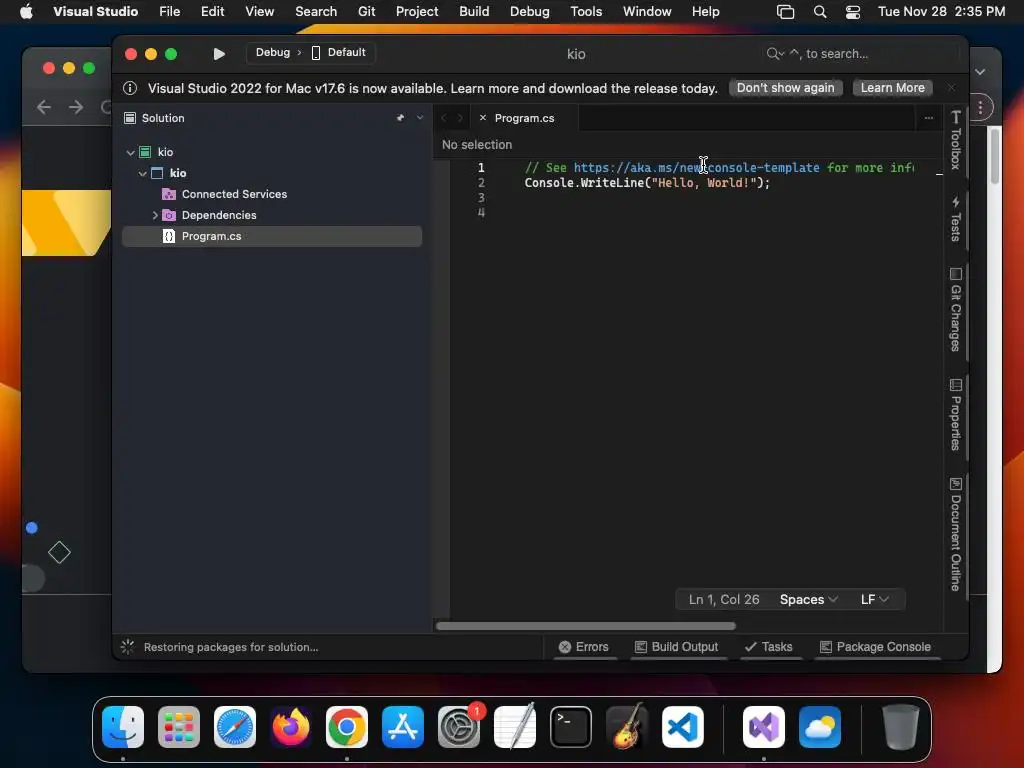Click the Ln 1, Col 26 position indicator
This screenshot has width=1024, height=768.
(x=724, y=600)
